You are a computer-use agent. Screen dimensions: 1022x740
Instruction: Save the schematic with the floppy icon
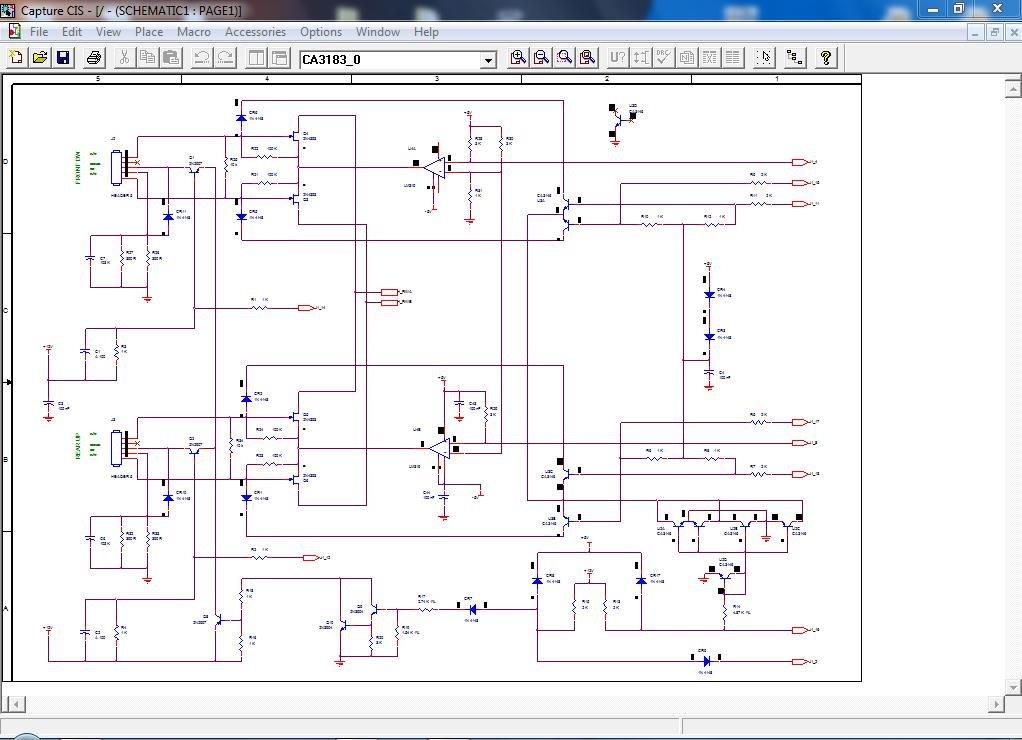pyautogui.click(x=63, y=58)
